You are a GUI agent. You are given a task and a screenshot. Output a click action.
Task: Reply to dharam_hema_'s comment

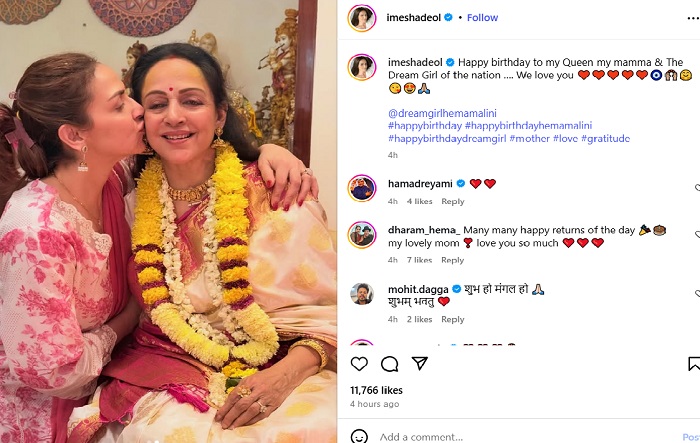coord(453,260)
